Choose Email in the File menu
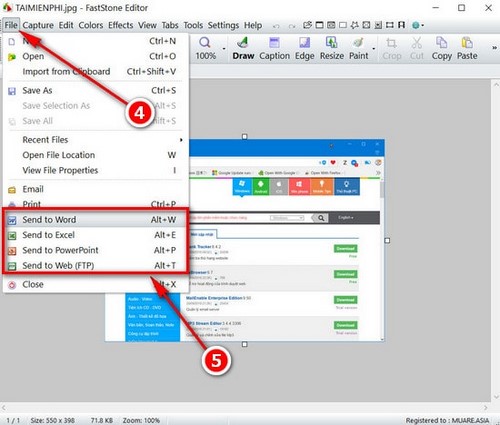The image size is (500, 425). 95,189
